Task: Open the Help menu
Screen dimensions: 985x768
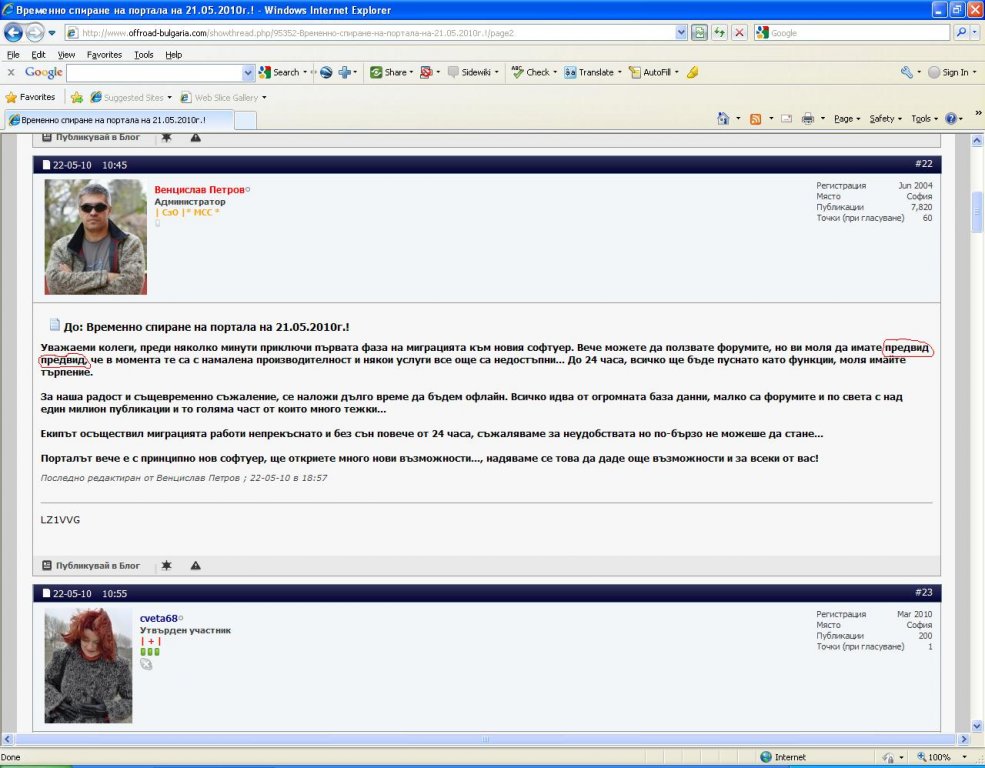Action: 173,55
